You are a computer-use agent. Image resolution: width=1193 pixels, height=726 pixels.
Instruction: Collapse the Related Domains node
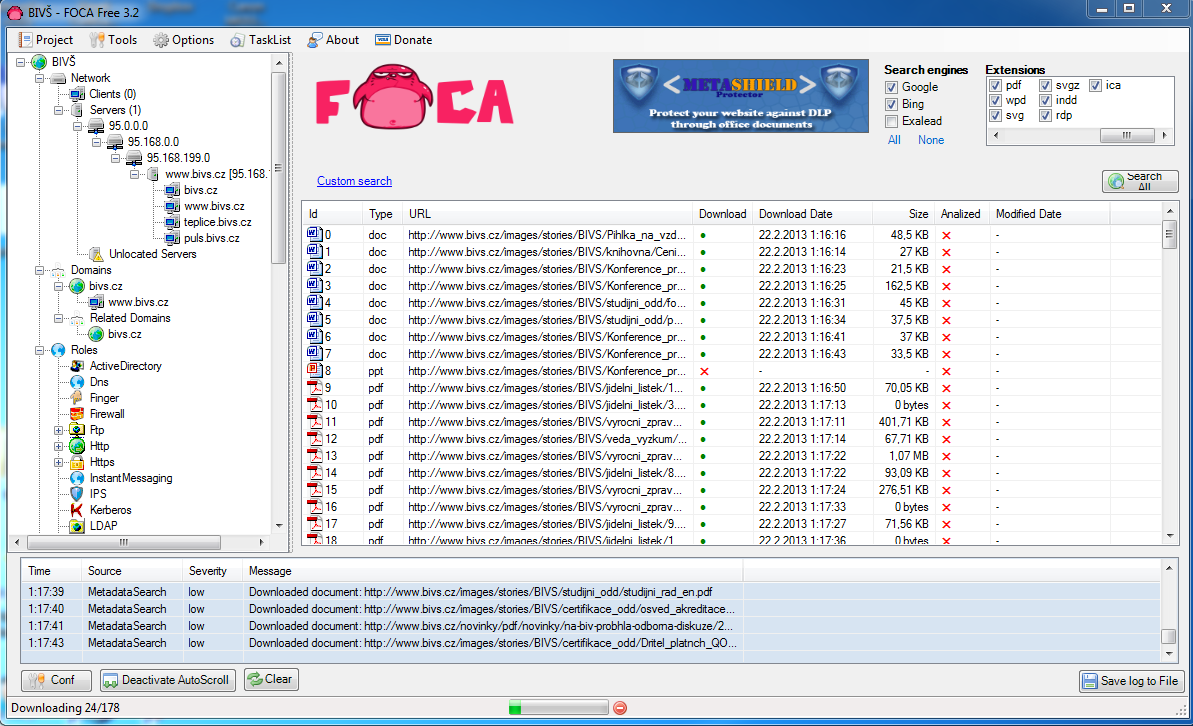(59, 318)
